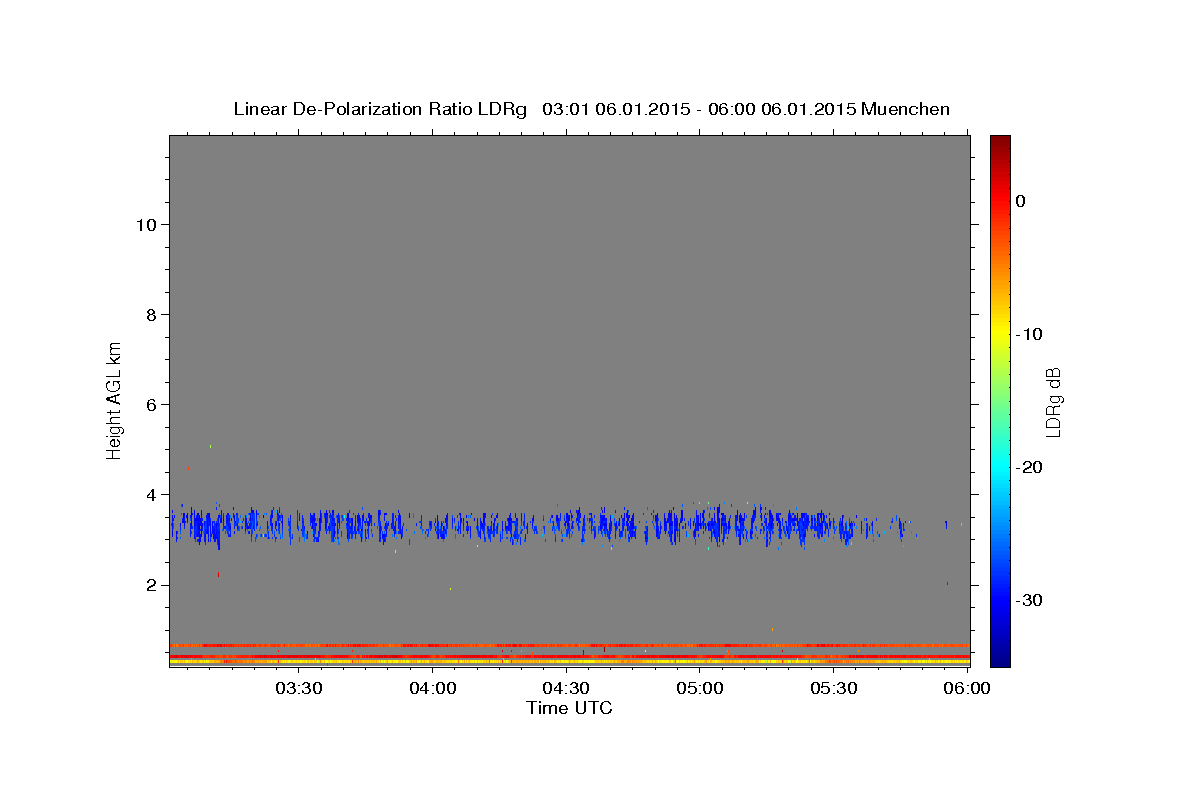Viewport: 1200px width, 800px height.
Task: Click the 06:00 time tick label
Action: [967, 689]
